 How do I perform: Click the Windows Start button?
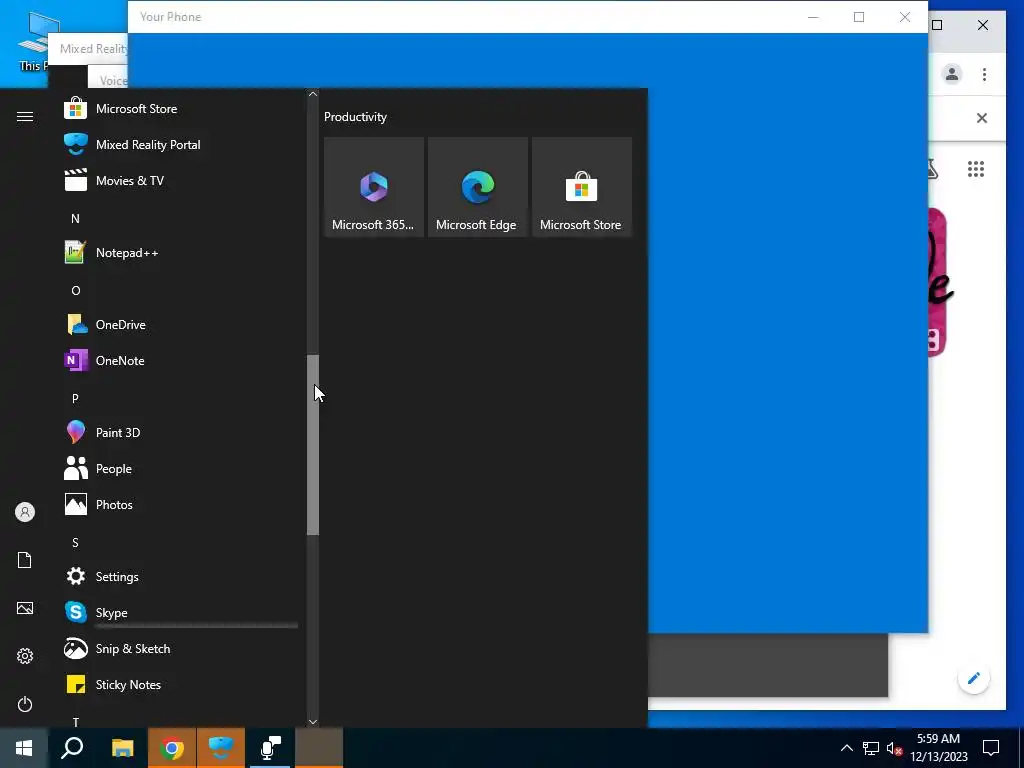[24, 748]
